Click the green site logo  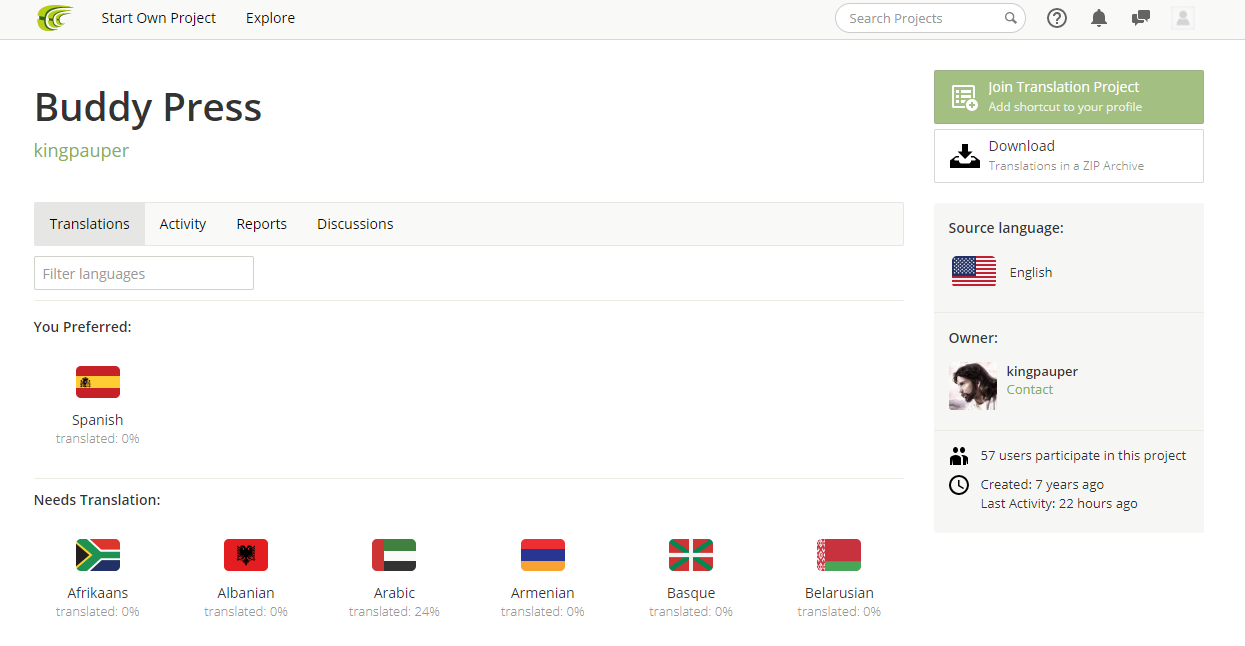pos(55,18)
